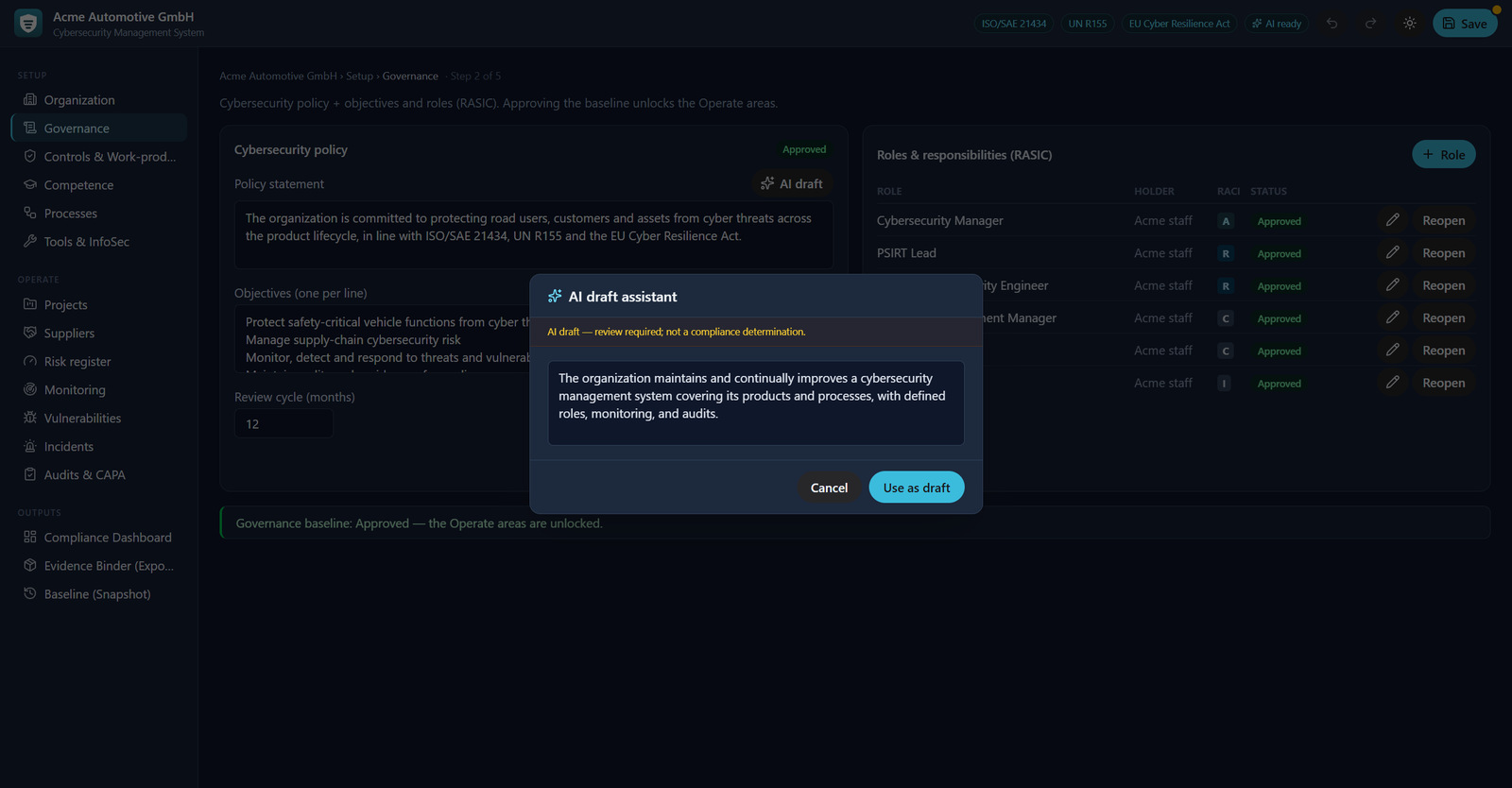Screen dimensions: 1512x788
Task: Cancel the AI draft assistant dialog
Action: [x=829, y=488]
